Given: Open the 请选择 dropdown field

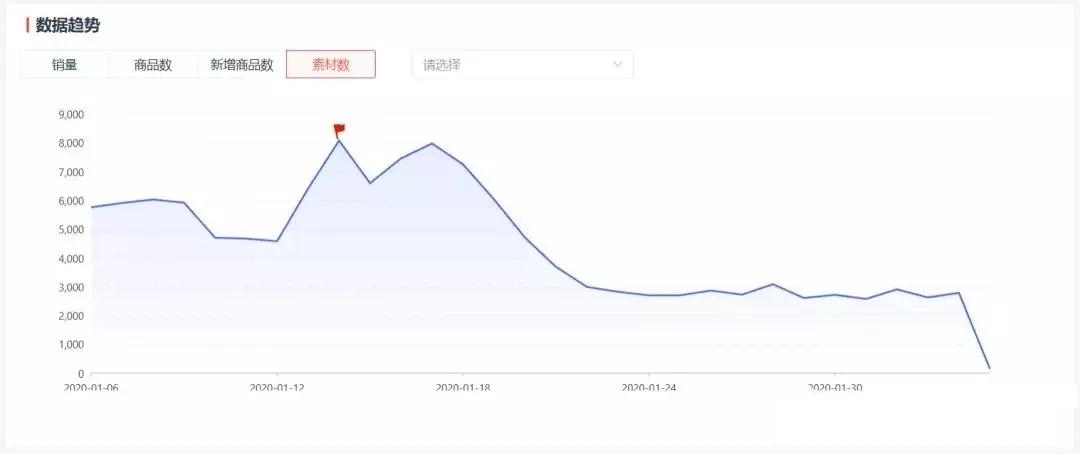Looking at the screenshot, I should click(x=510, y=65).
